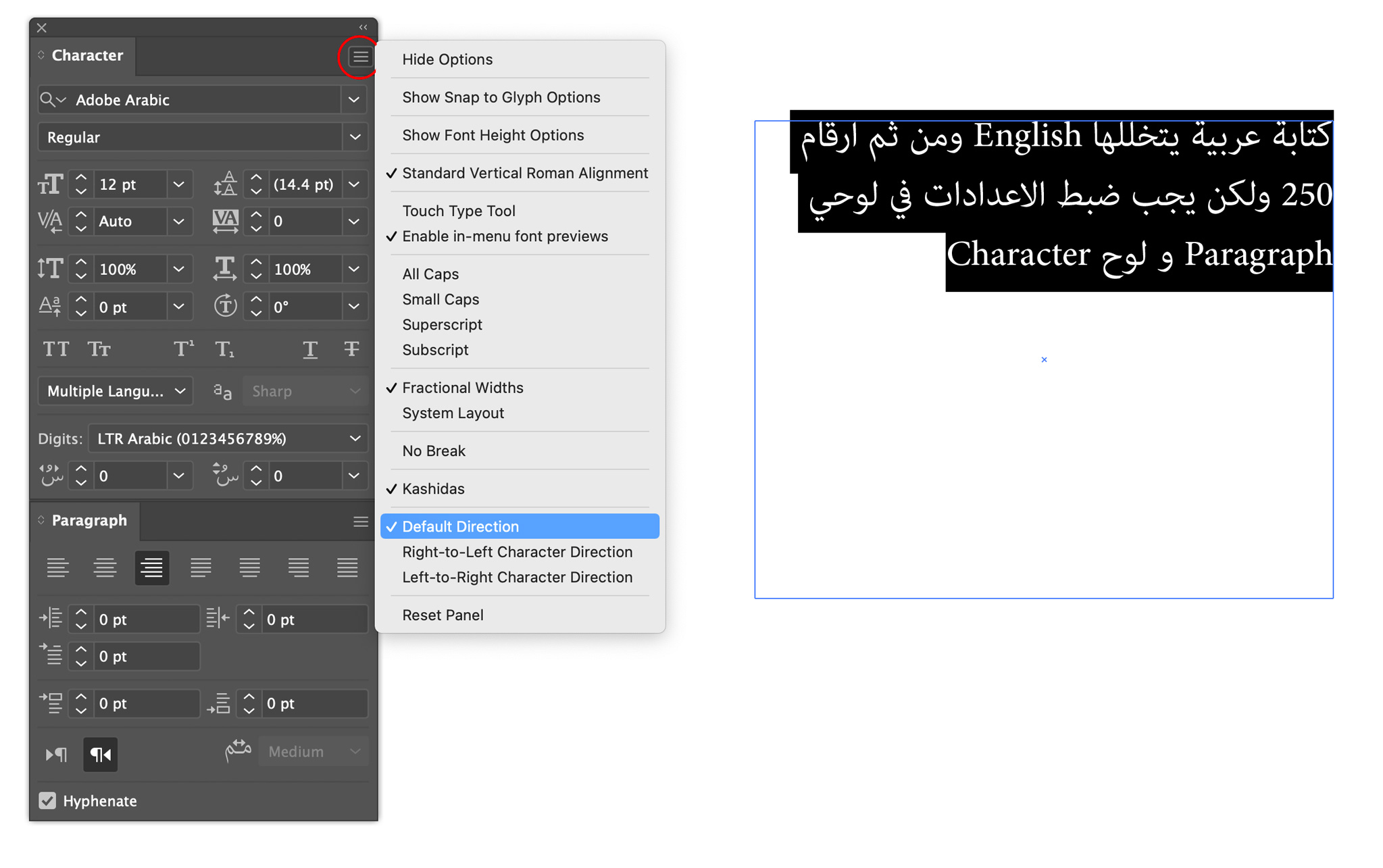Collapse the panel using the double-arrow button
Image resolution: width=1383 pixels, height=868 pixels.
[x=362, y=28]
